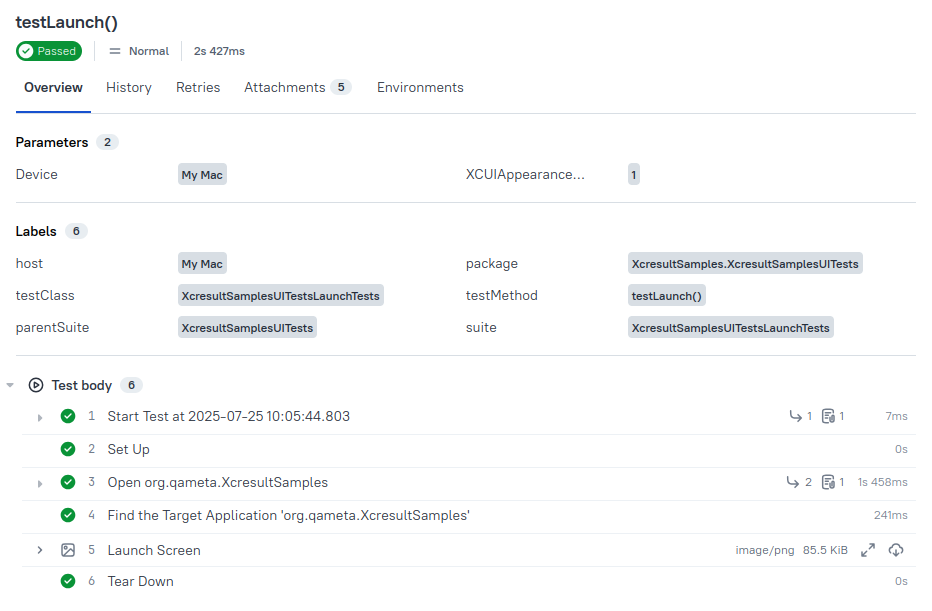Image resolution: width=932 pixels, height=611 pixels.
Task: Click the attachment icon on Open org.qameta row
Action: point(828,483)
